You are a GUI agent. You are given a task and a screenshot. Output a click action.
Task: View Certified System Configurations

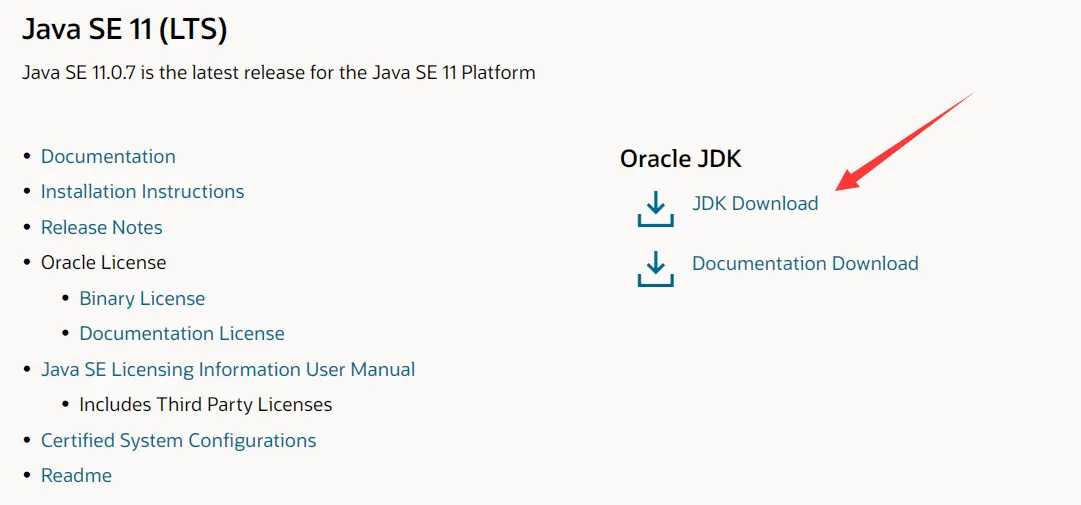click(x=178, y=441)
